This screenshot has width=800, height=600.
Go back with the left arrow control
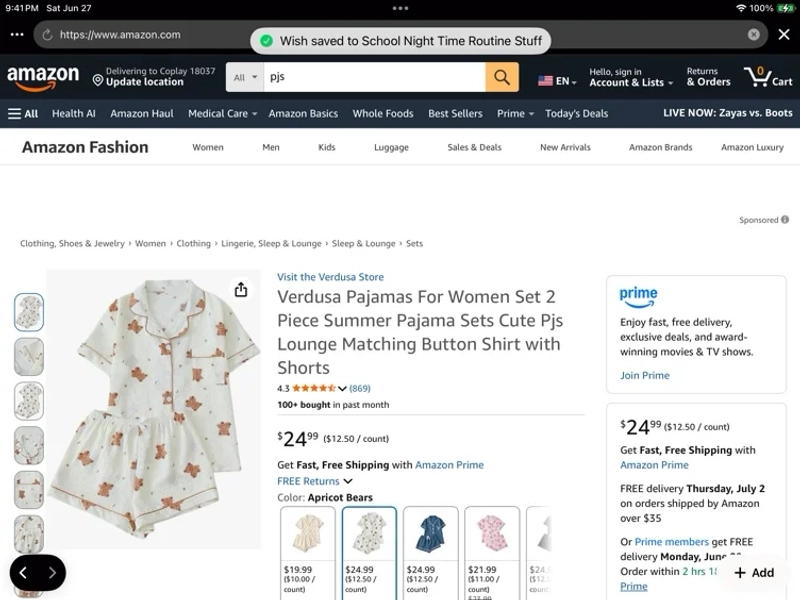tap(23, 572)
